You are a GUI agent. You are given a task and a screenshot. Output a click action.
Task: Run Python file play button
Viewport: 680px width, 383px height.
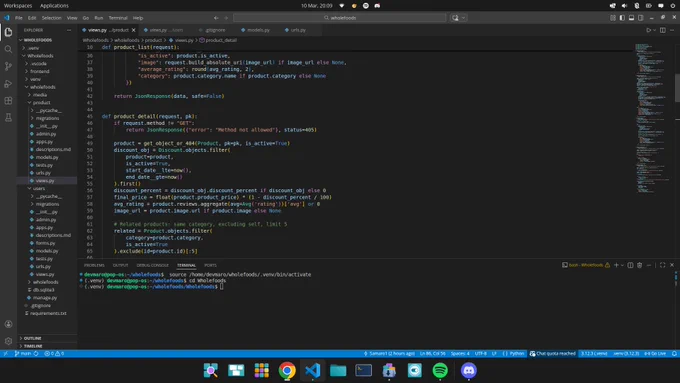tap(648, 30)
